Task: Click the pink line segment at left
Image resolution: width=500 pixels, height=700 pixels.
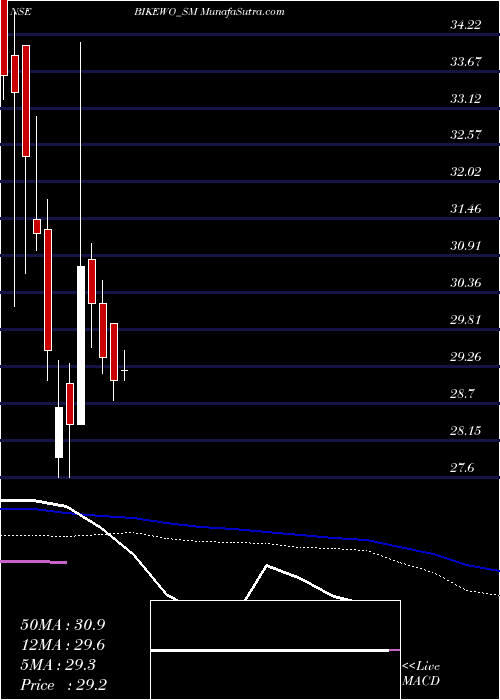Action: tap(33, 562)
